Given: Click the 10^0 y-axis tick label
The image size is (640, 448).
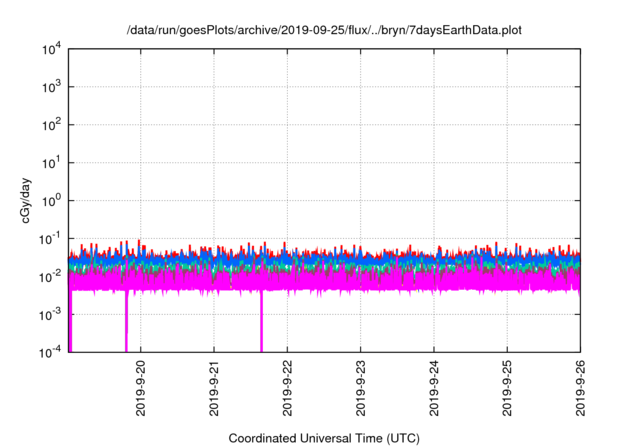Looking at the screenshot, I should pos(51,201).
